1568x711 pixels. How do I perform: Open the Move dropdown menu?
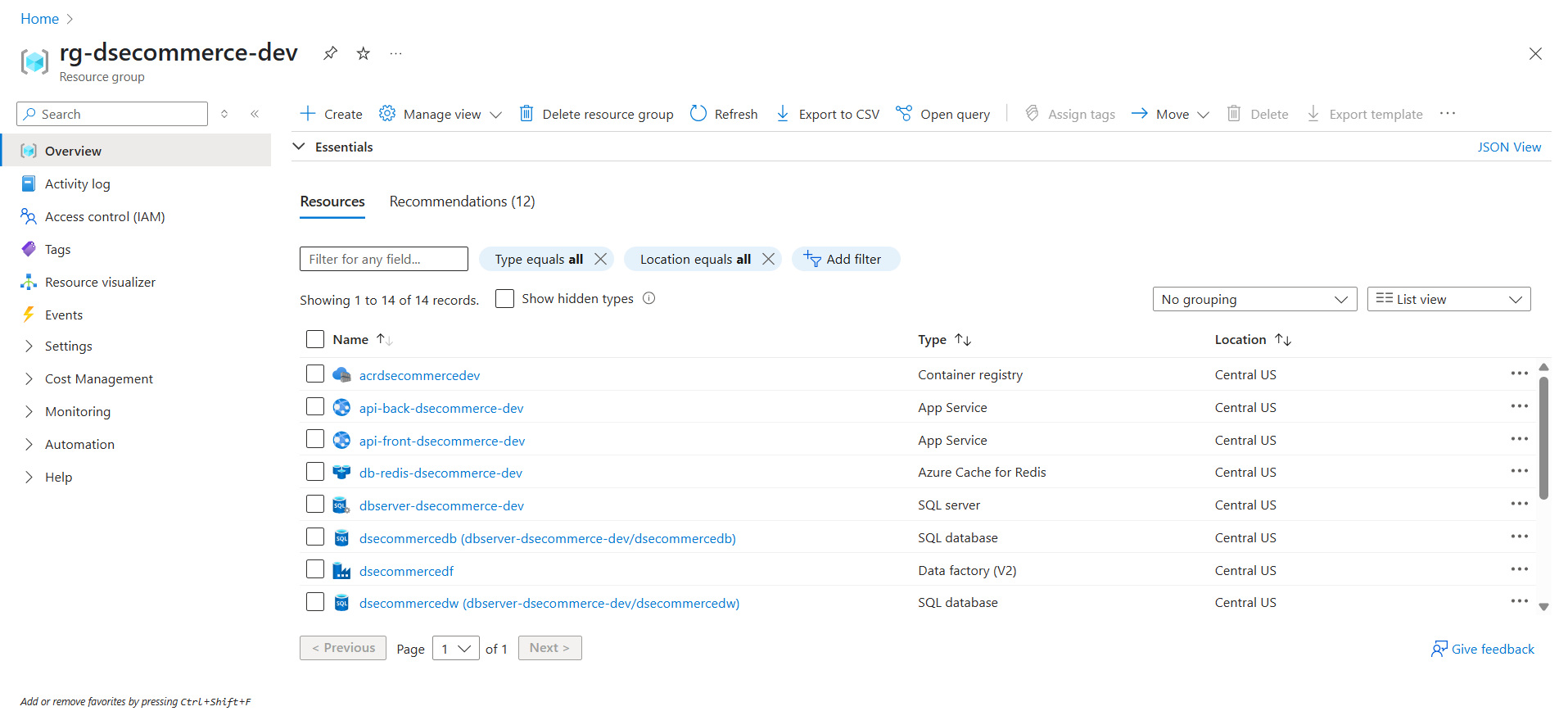(x=1170, y=114)
